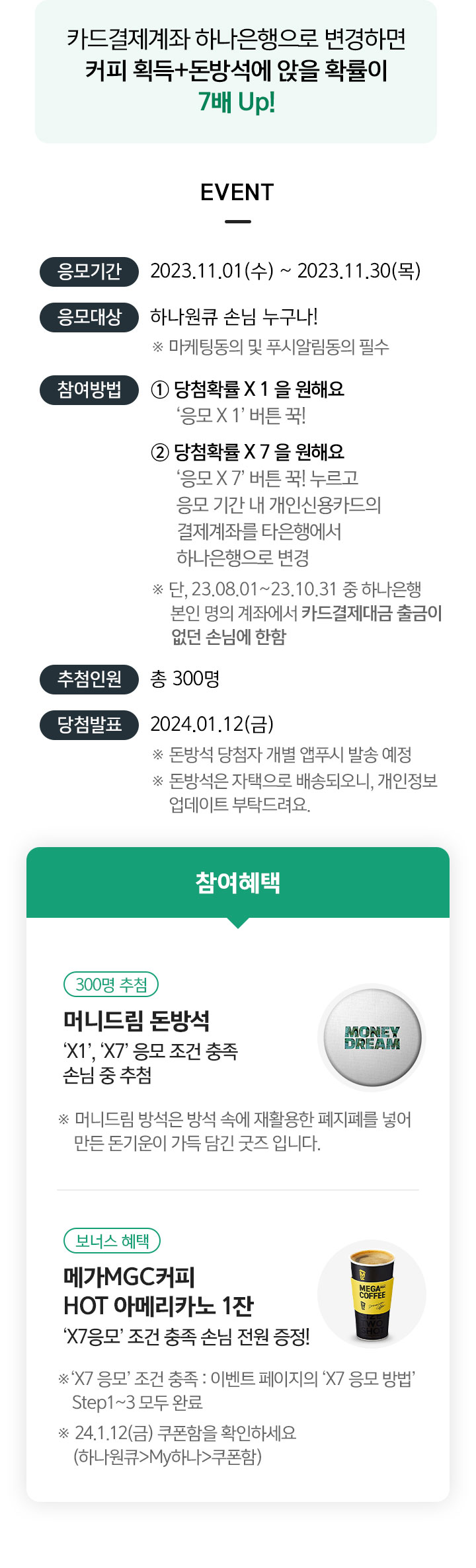Viewport: 476px width, 1568px height.
Task: Click the EVENT section heading
Action: 237,192
